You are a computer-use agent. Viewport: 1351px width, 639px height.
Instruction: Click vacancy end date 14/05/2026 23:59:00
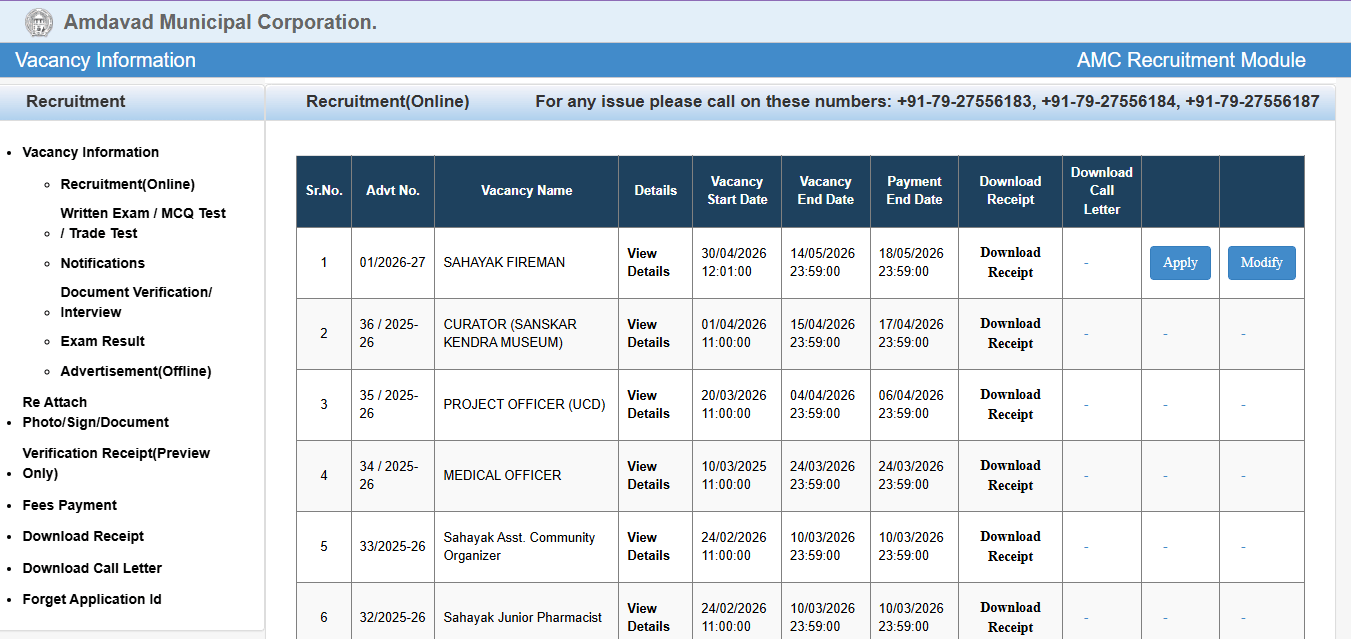point(822,262)
